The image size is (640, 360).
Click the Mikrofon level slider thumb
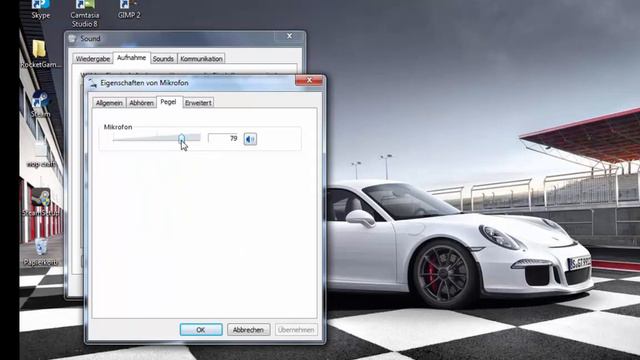tap(182, 138)
